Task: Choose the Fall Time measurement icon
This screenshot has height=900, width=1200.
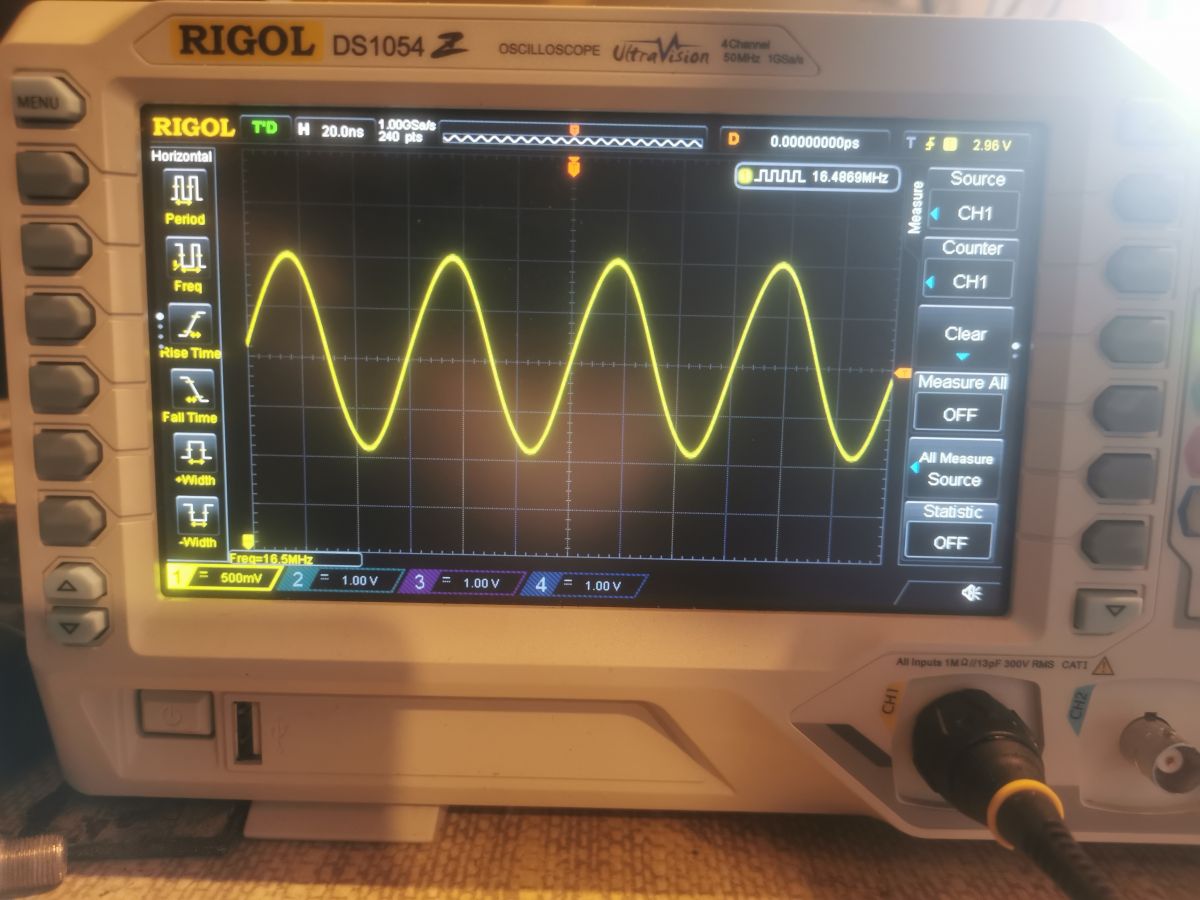Action: (x=191, y=395)
